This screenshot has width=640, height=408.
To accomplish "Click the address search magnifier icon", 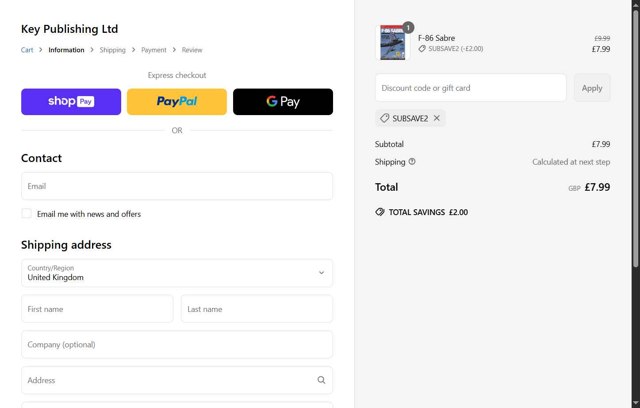I will click(x=321, y=380).
